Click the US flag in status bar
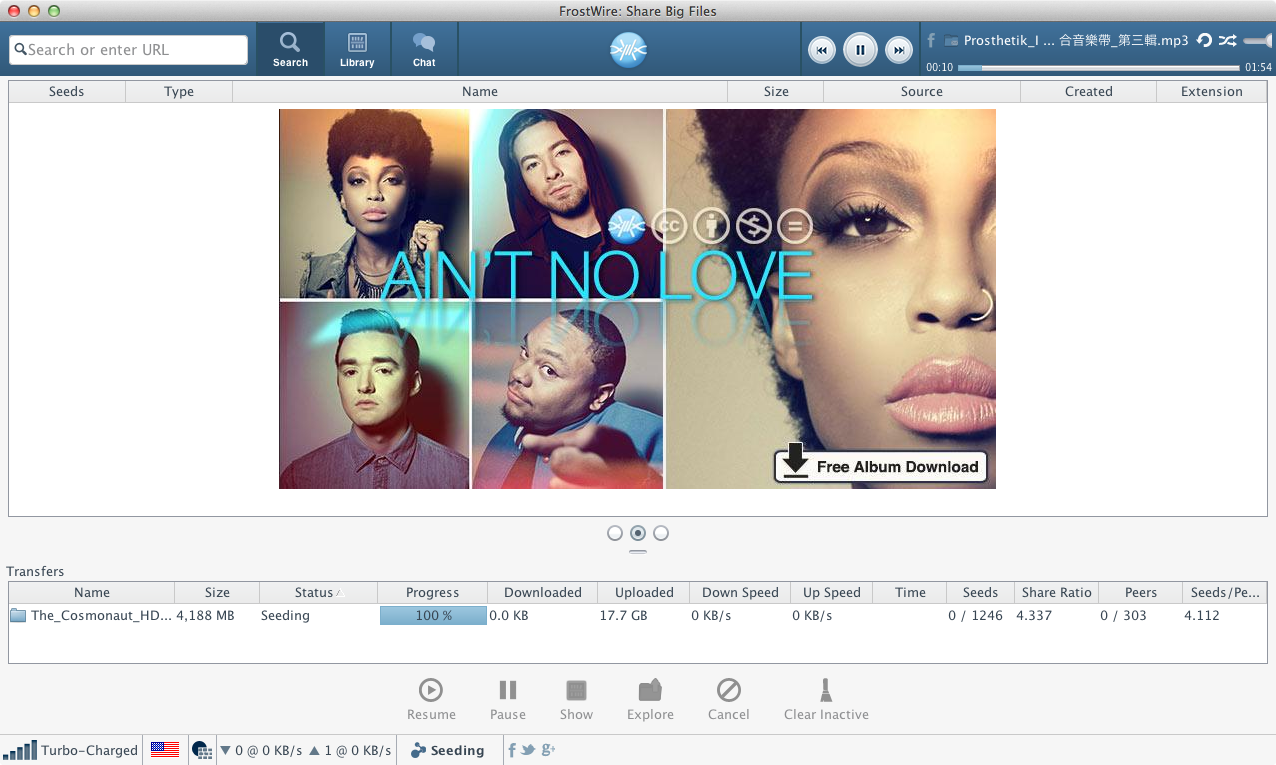The image size is (1276, 765). 165,749
